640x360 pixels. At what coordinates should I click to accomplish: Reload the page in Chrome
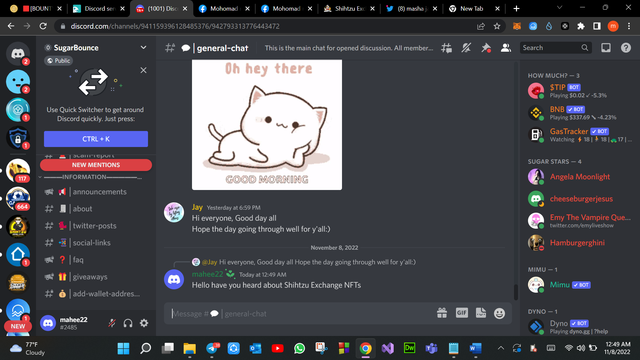43,26
